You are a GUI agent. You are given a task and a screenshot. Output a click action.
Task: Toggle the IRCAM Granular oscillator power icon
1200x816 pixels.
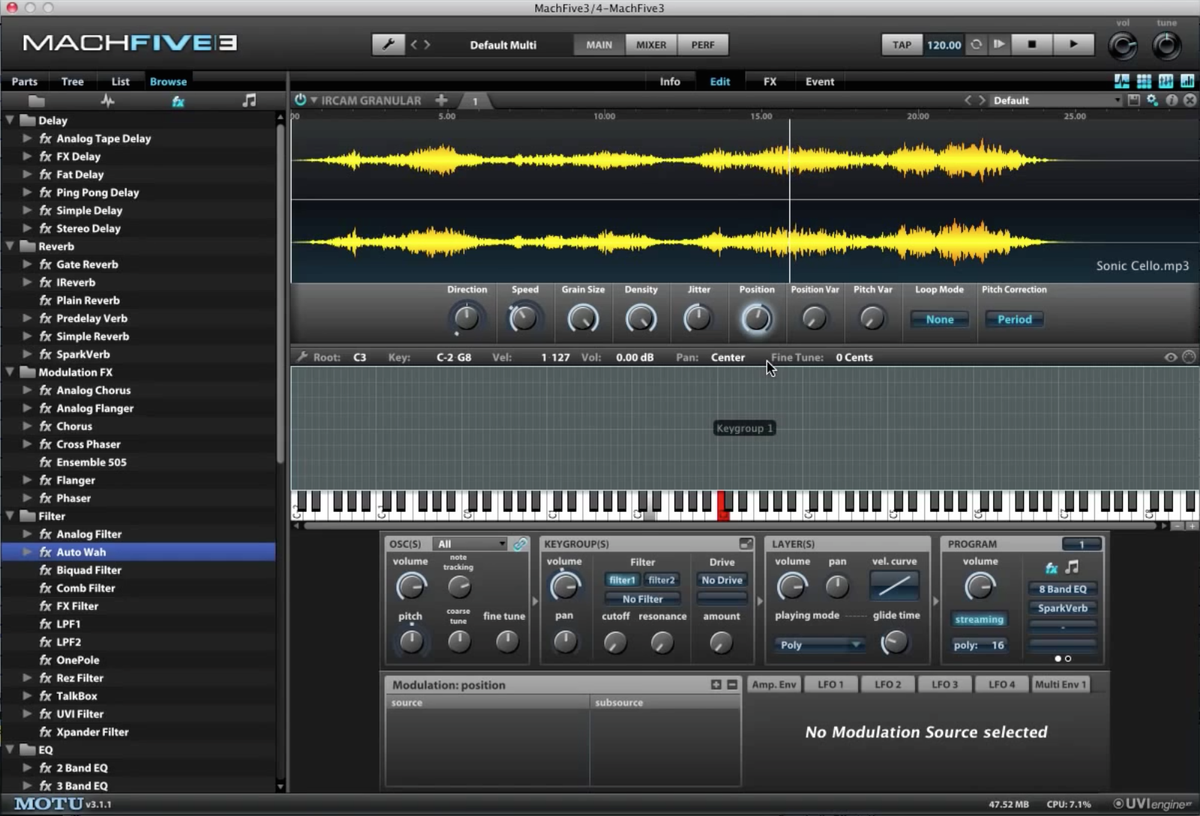tap(300, 100)
